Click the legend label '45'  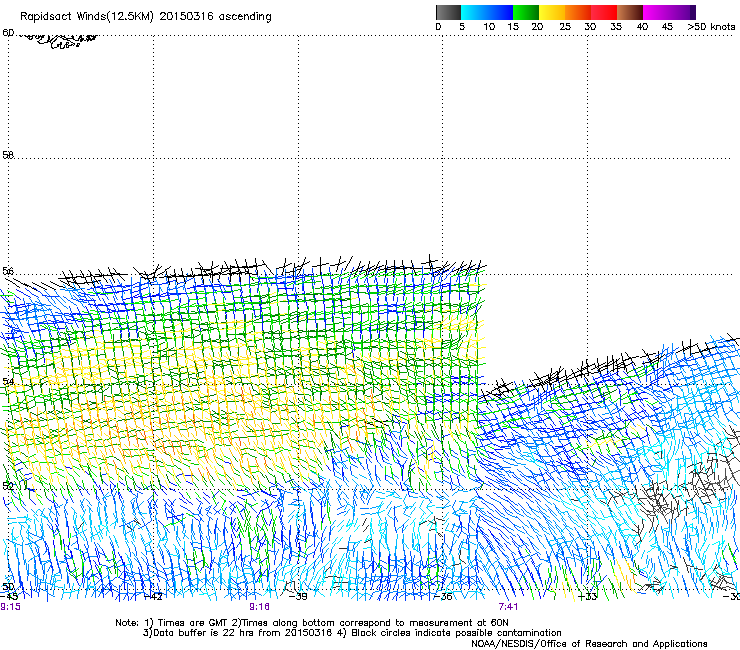pos(667,27)
